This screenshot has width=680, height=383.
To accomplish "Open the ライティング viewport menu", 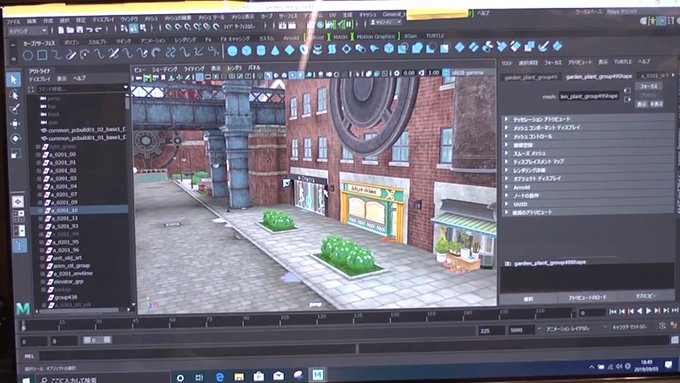I will point(194,69).
